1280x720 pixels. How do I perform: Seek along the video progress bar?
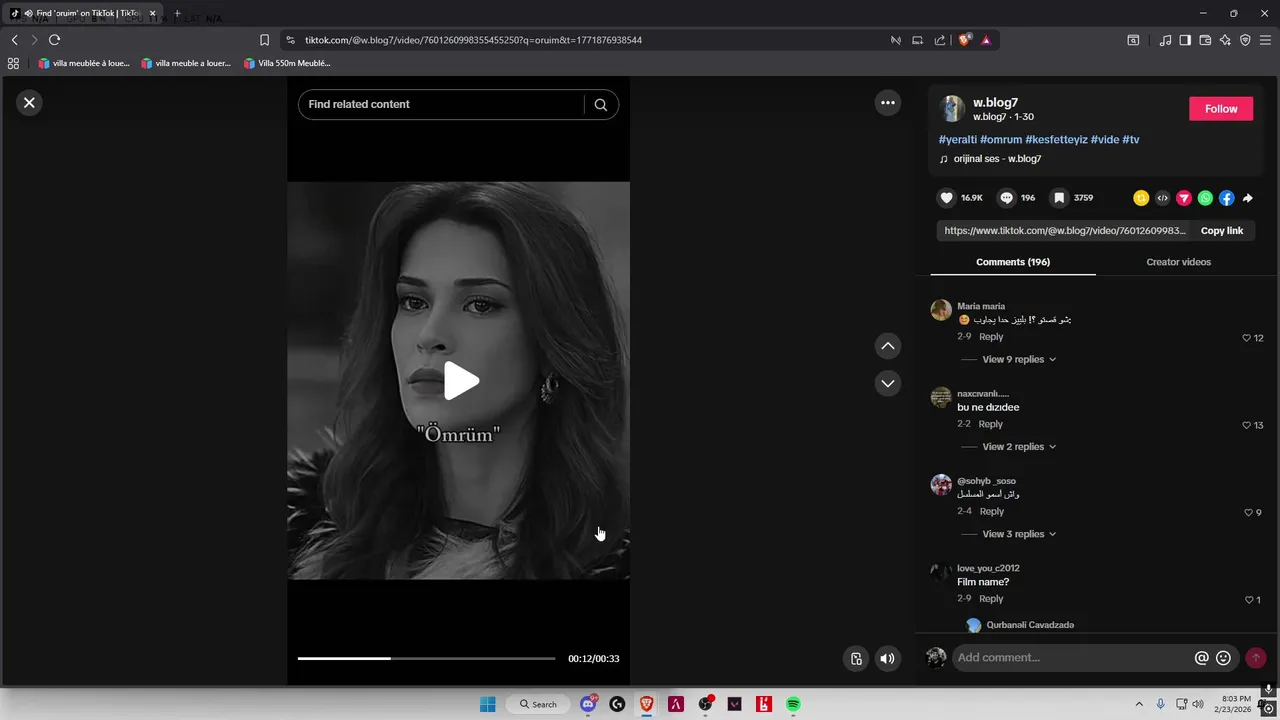426,658
